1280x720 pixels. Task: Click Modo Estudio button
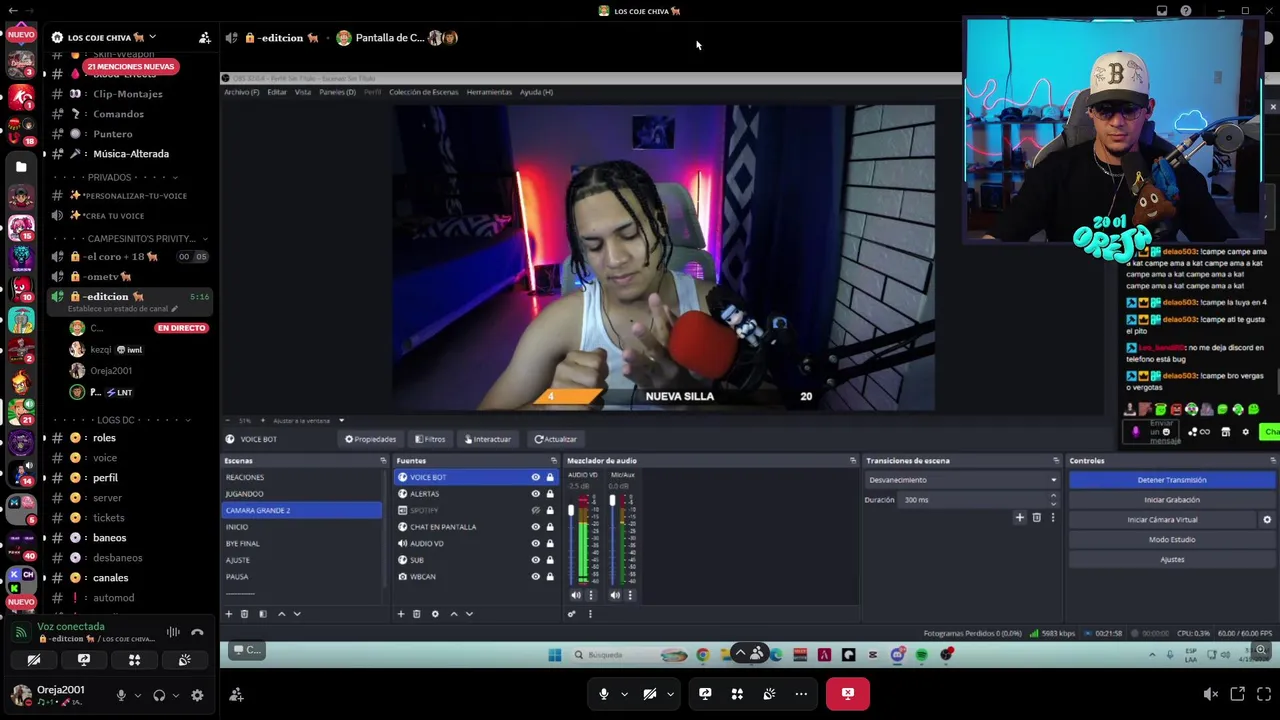click(x=1172, y=540)
